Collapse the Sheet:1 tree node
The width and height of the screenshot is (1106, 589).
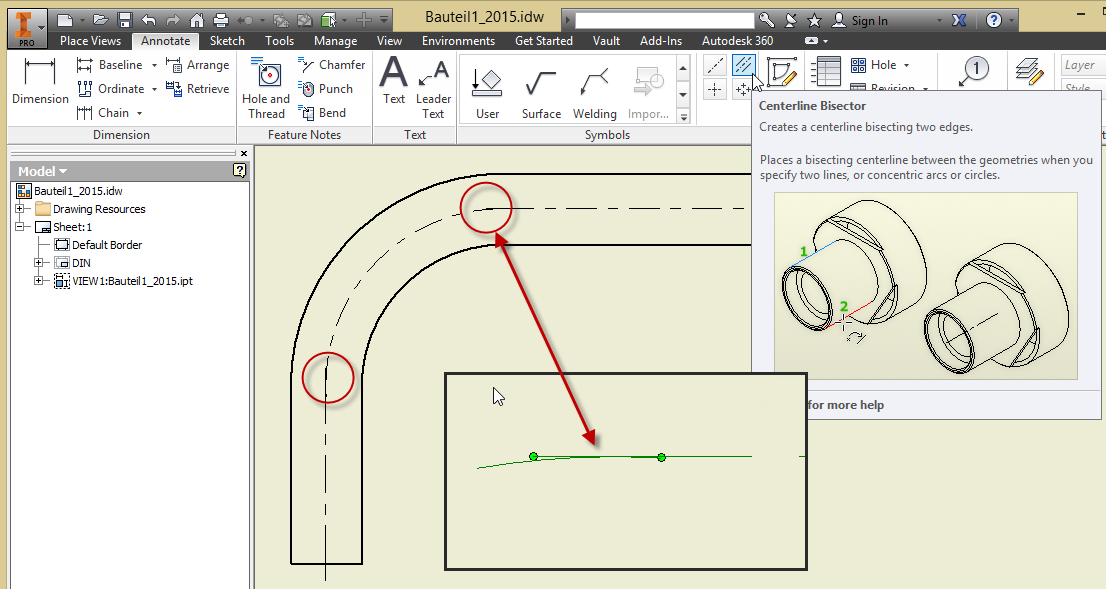pyautogui.click(x=21, y=227)
